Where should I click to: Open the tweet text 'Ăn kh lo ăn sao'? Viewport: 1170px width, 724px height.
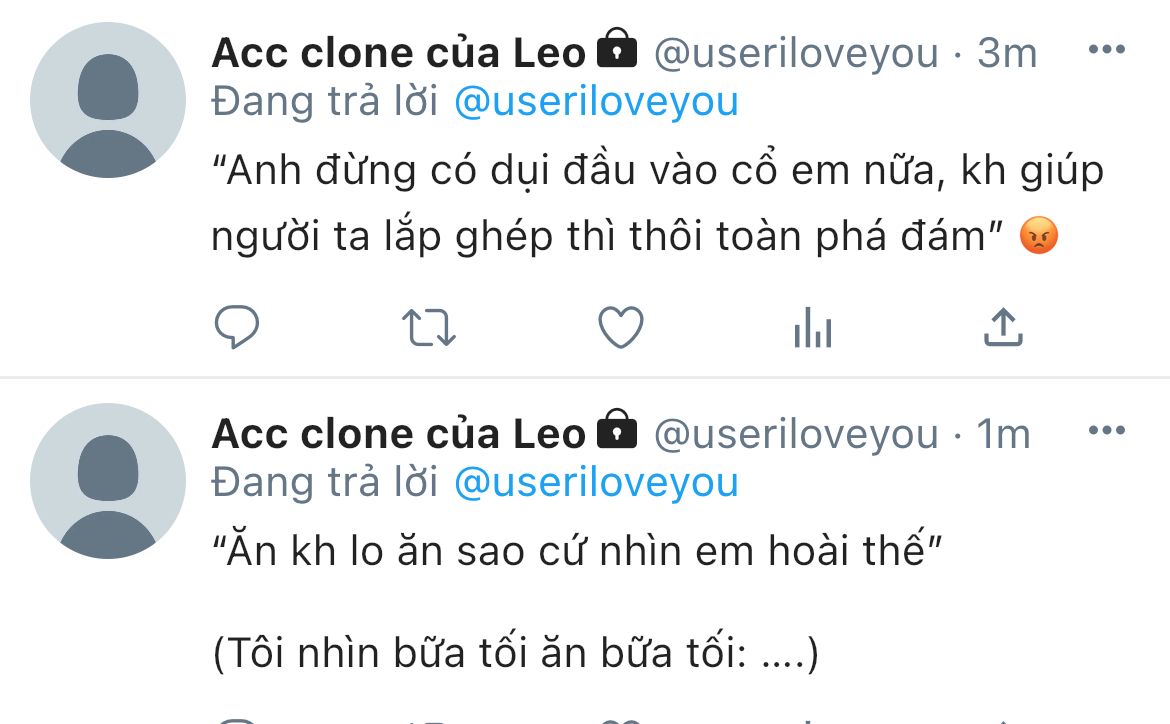[578, 551]
